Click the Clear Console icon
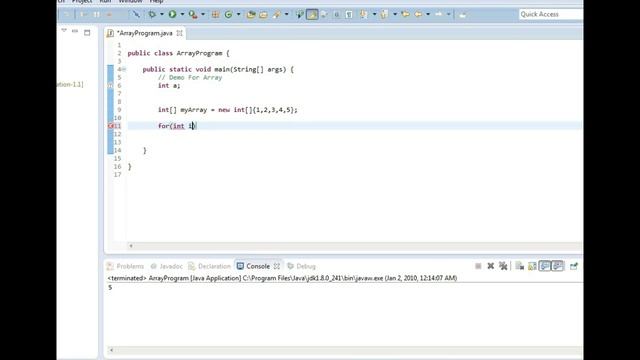 coord(519,266)
